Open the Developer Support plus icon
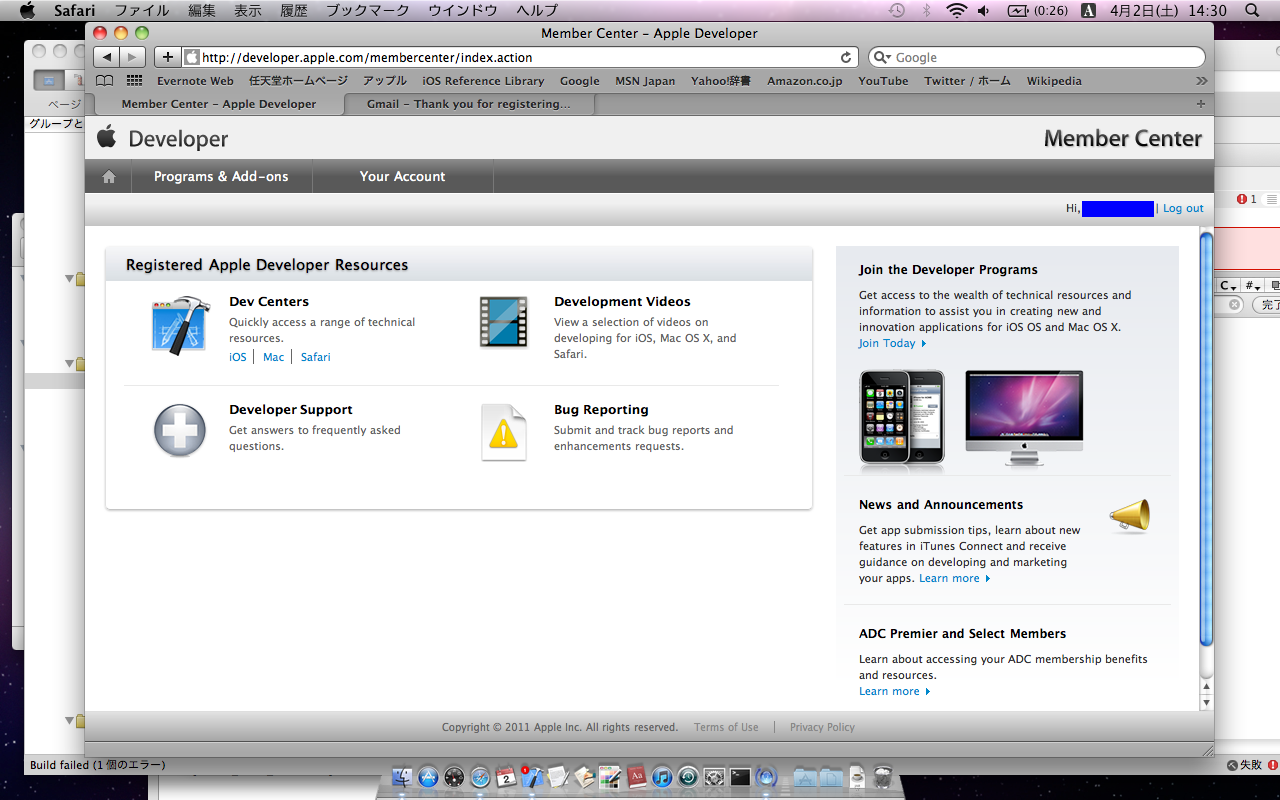This screenshot has width=1280, height=800. click(180, 432)
